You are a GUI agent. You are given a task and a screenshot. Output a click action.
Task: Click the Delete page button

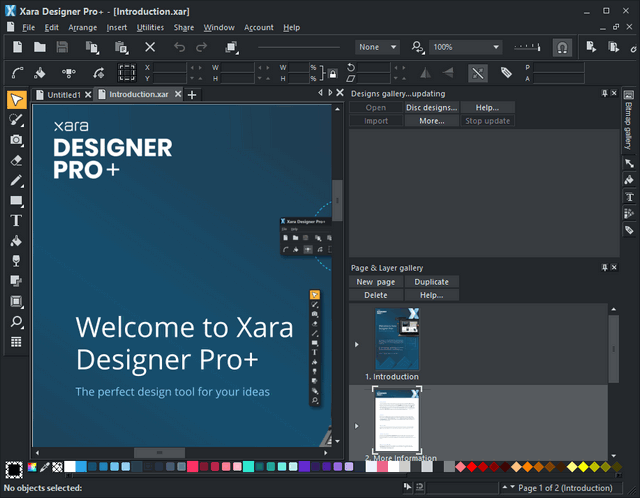[376, 295]
